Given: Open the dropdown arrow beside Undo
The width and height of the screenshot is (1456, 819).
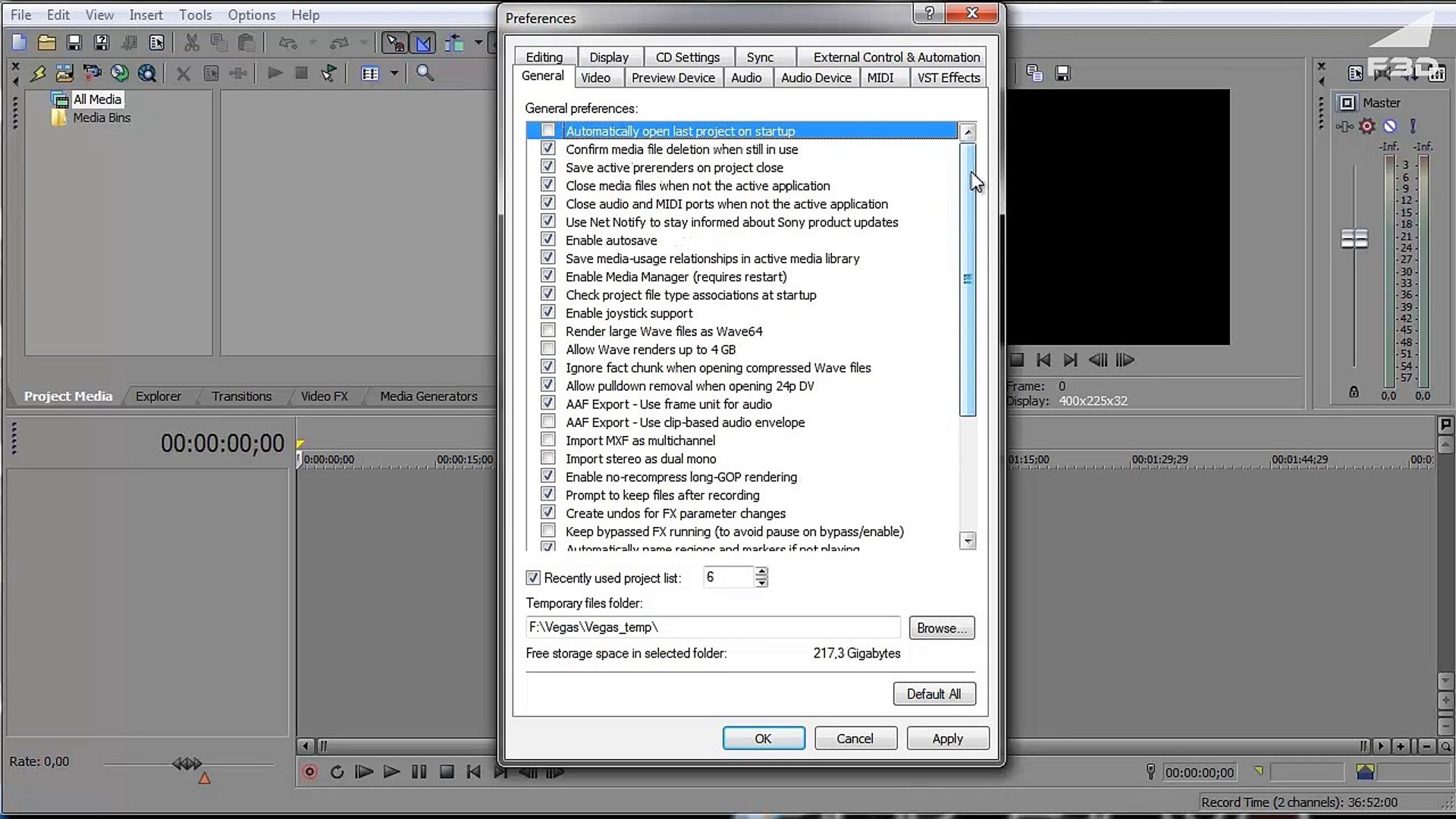Looking at the screenshot, I should (x=313, y=42).
